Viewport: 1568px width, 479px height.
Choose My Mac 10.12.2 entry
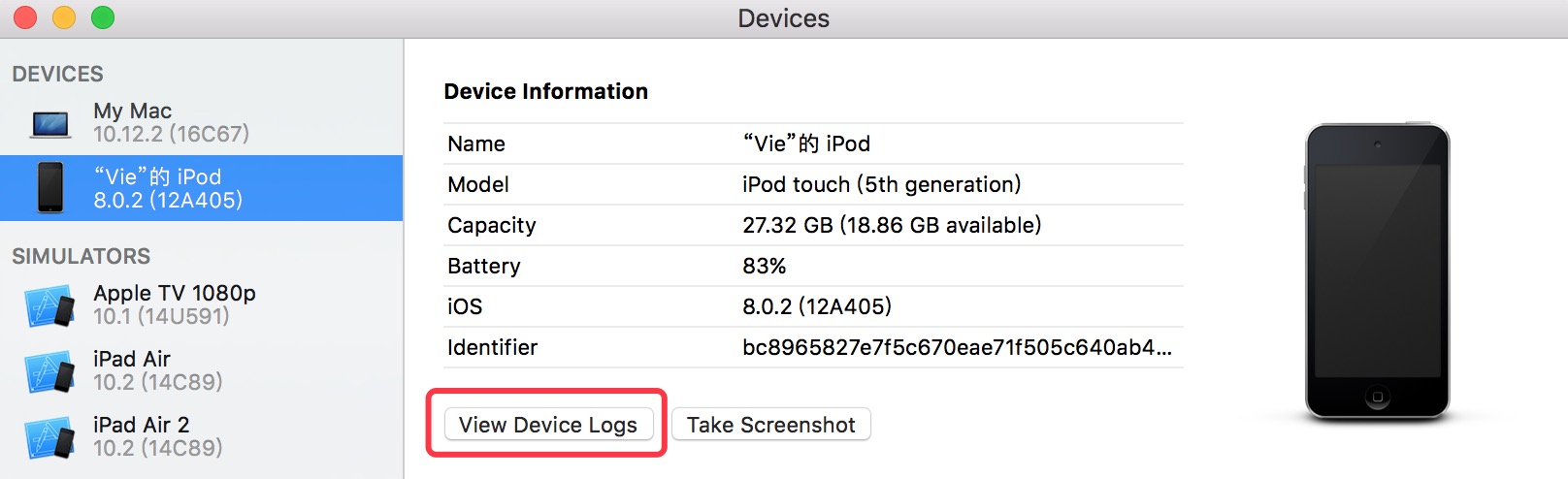point(201,122)
